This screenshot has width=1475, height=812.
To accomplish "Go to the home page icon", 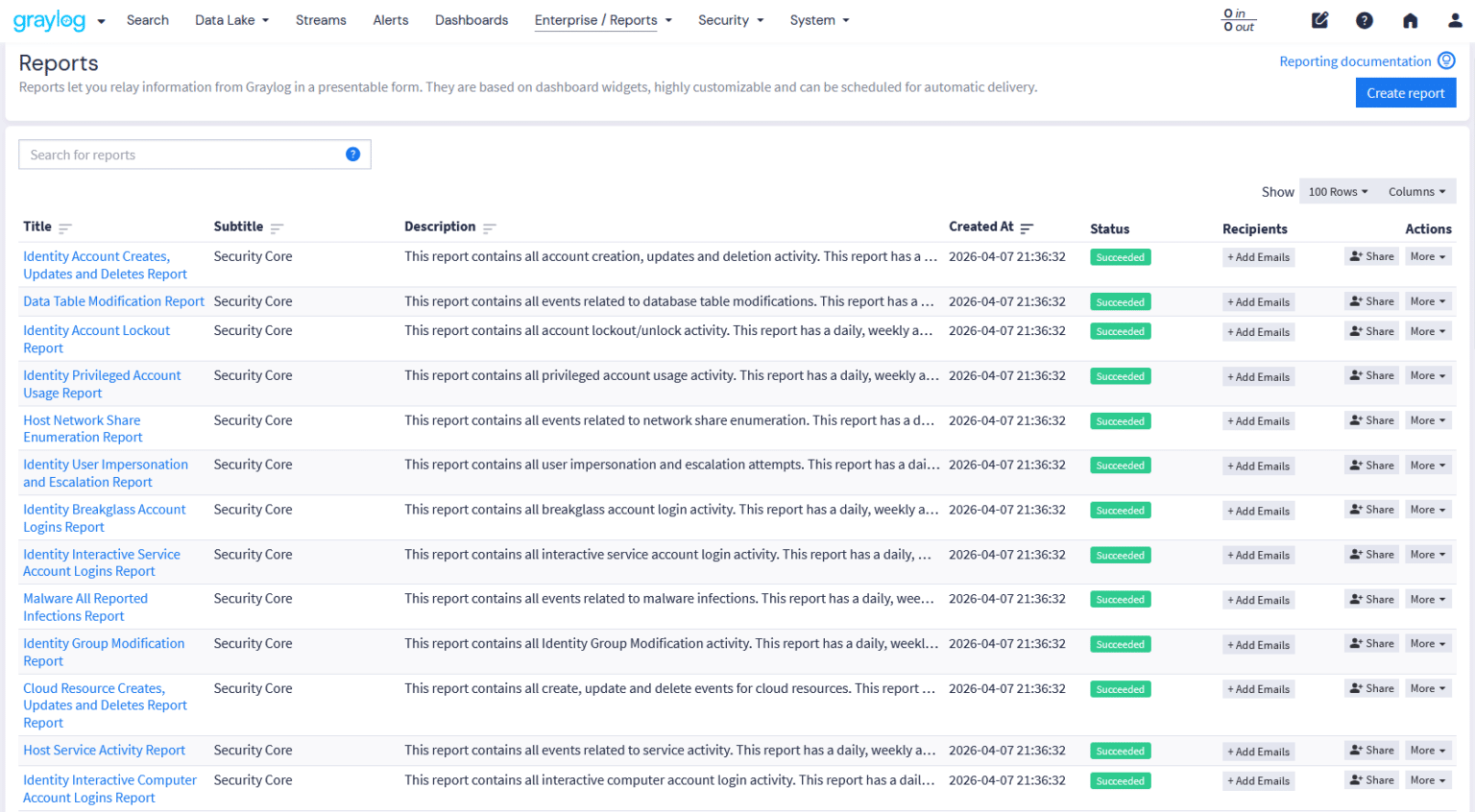I will click(x=1410, y=20).
